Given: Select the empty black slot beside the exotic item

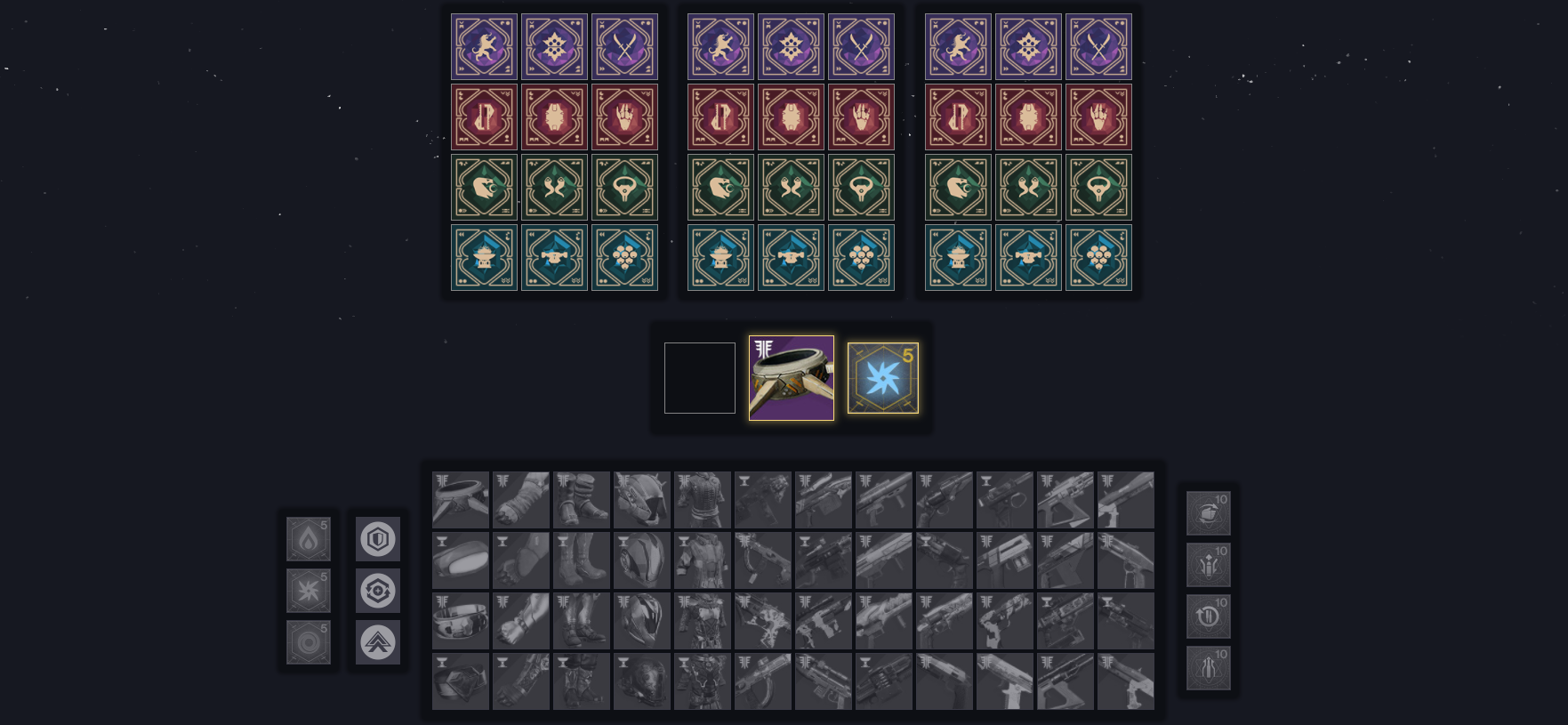Looking at the screenshot, I should point(700,378).
